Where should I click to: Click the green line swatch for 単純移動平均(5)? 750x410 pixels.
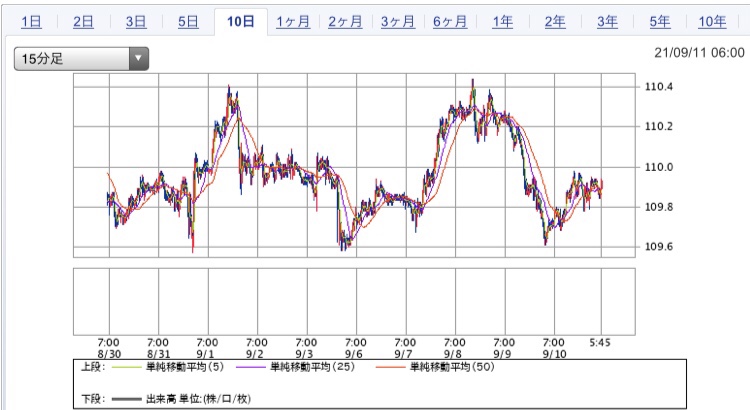[126, 367]
